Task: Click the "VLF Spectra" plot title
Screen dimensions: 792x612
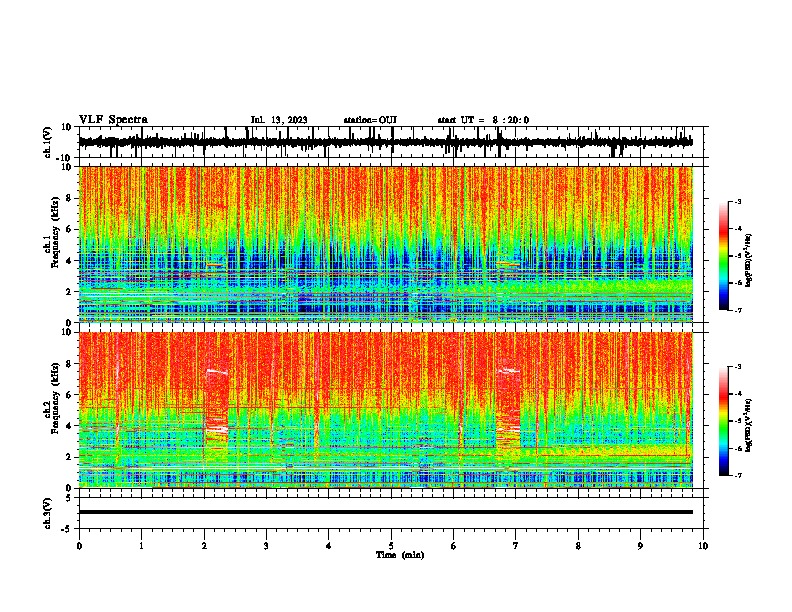Action: tap(113, 120)
